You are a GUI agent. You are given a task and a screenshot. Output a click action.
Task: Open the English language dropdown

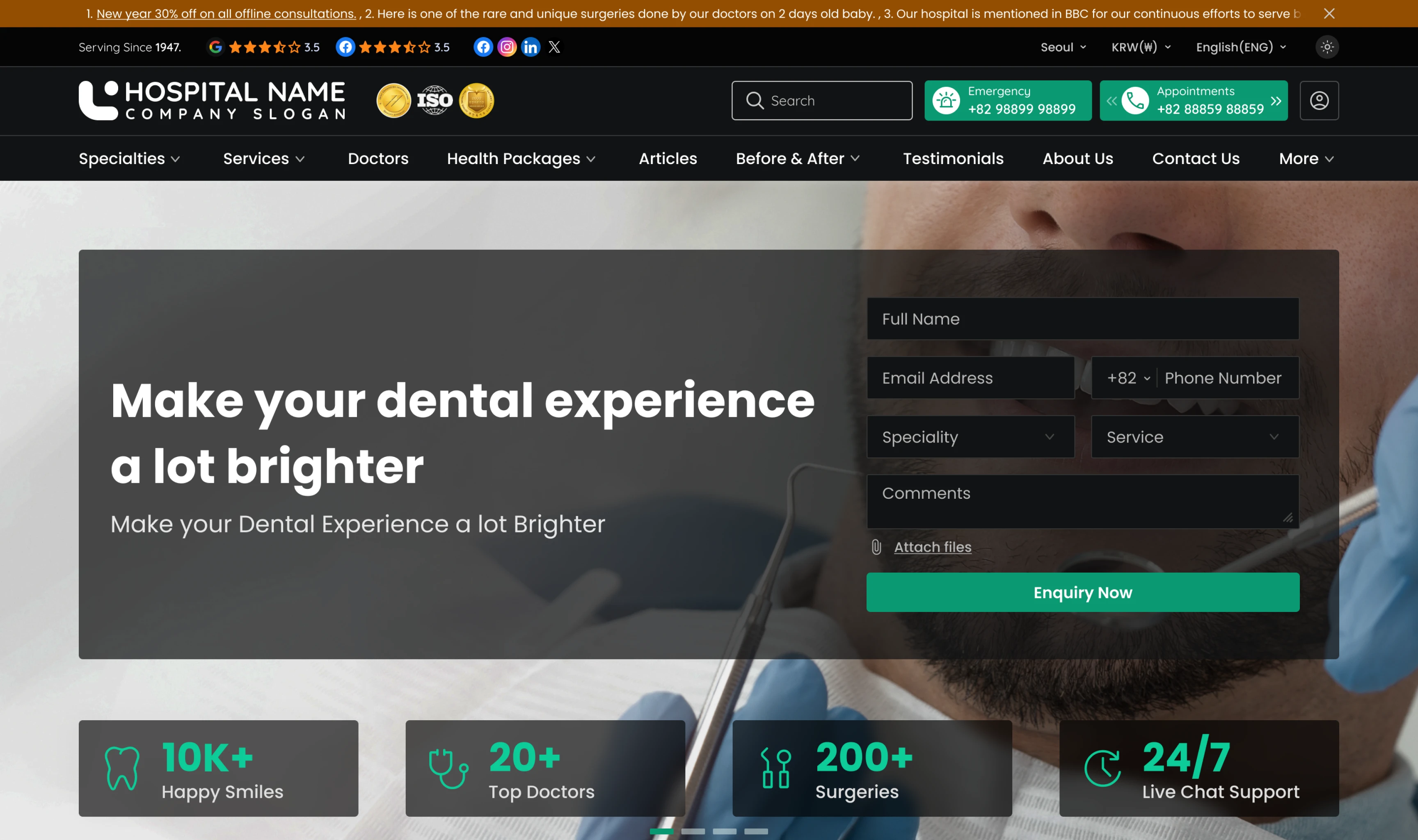(x=1241, y=47)
